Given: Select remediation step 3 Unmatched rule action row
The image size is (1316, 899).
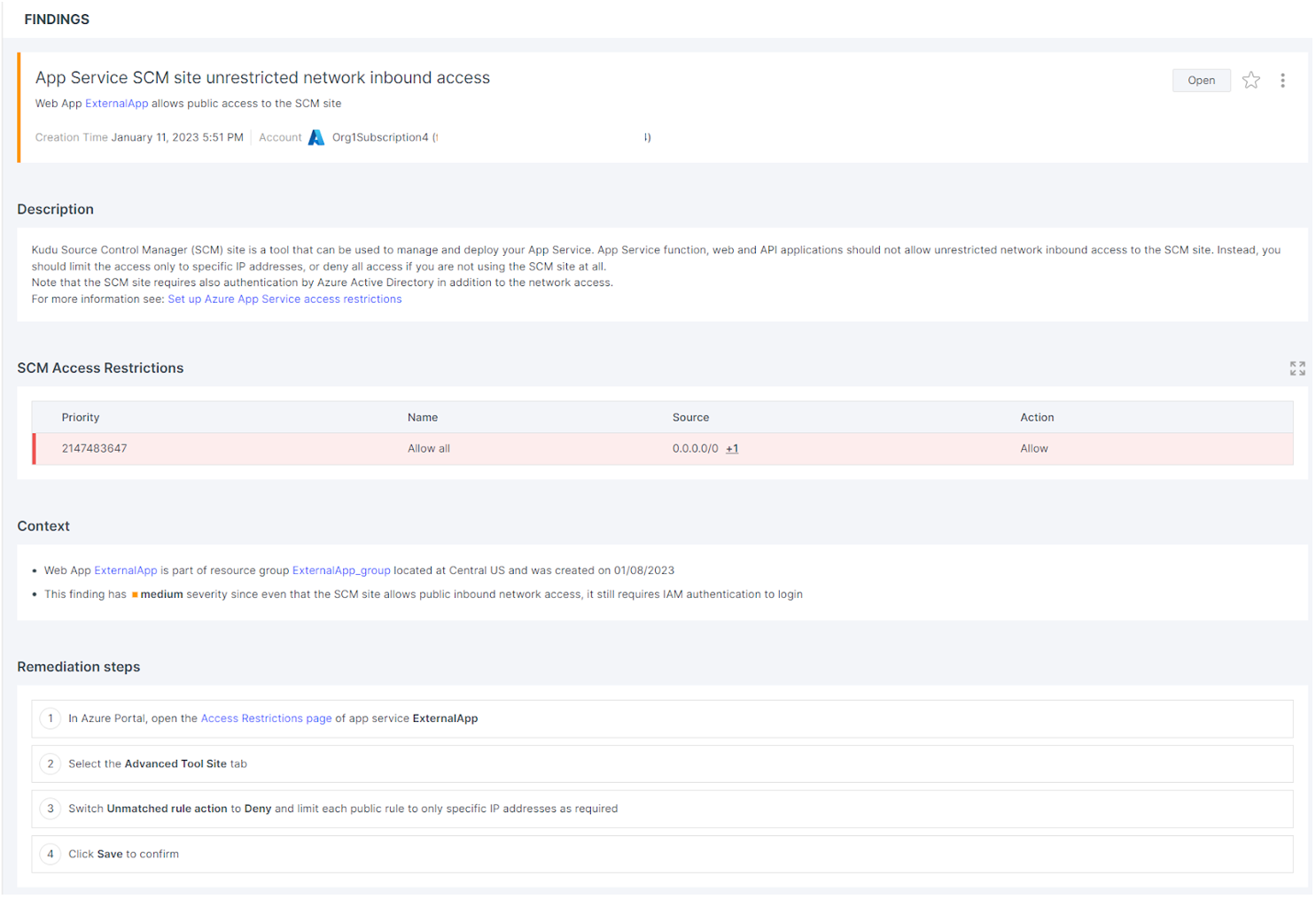Looking at the screenshot, I should pyautogui.click(x=662, y=809).
